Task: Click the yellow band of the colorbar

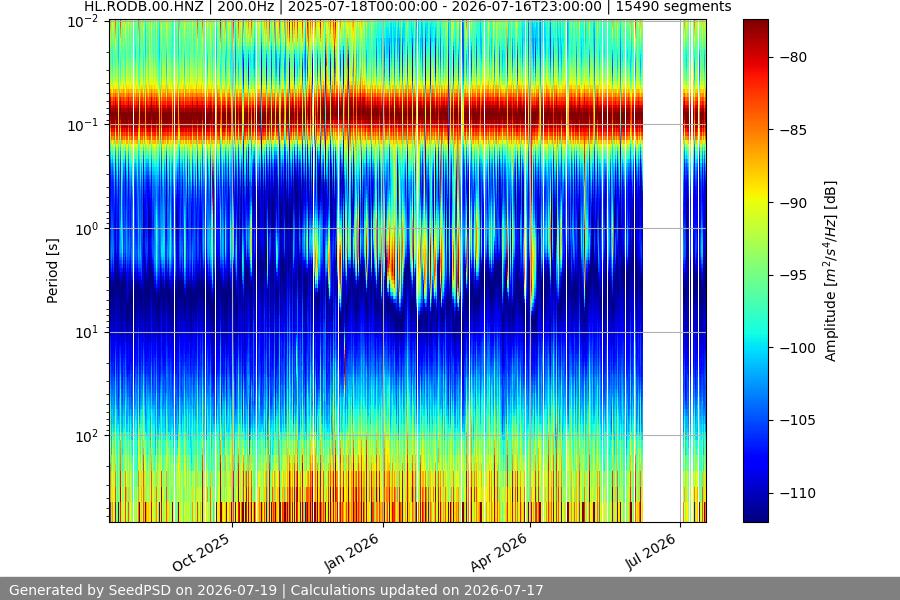Action: 755,195
